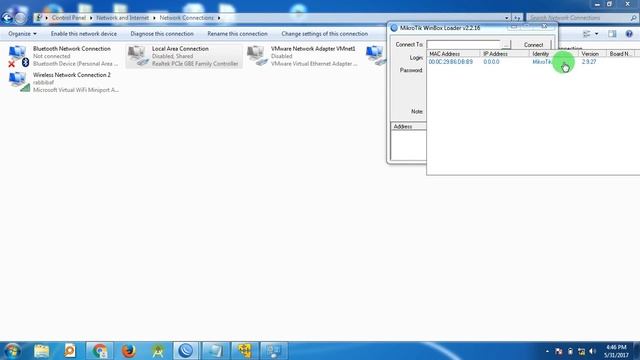Click the Explorer back navigation arrow
Screen dimensions: 640x360
pos(7,18)
